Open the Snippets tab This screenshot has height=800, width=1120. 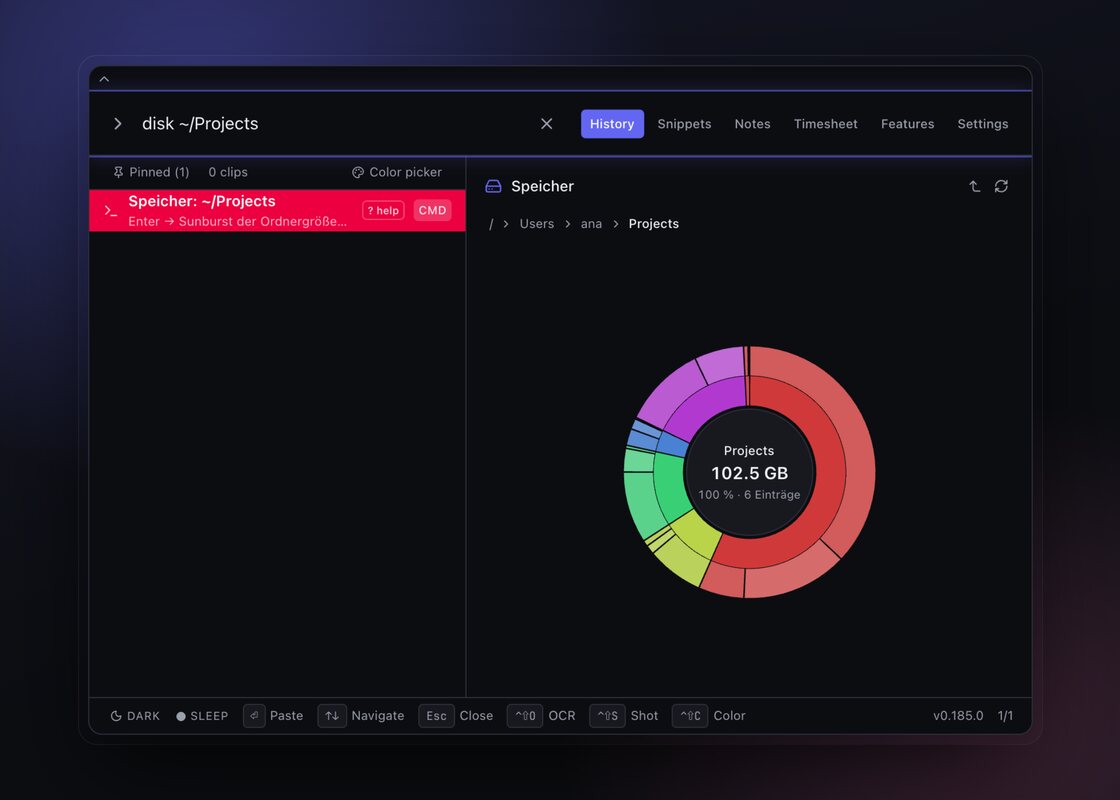coord(684,124)
